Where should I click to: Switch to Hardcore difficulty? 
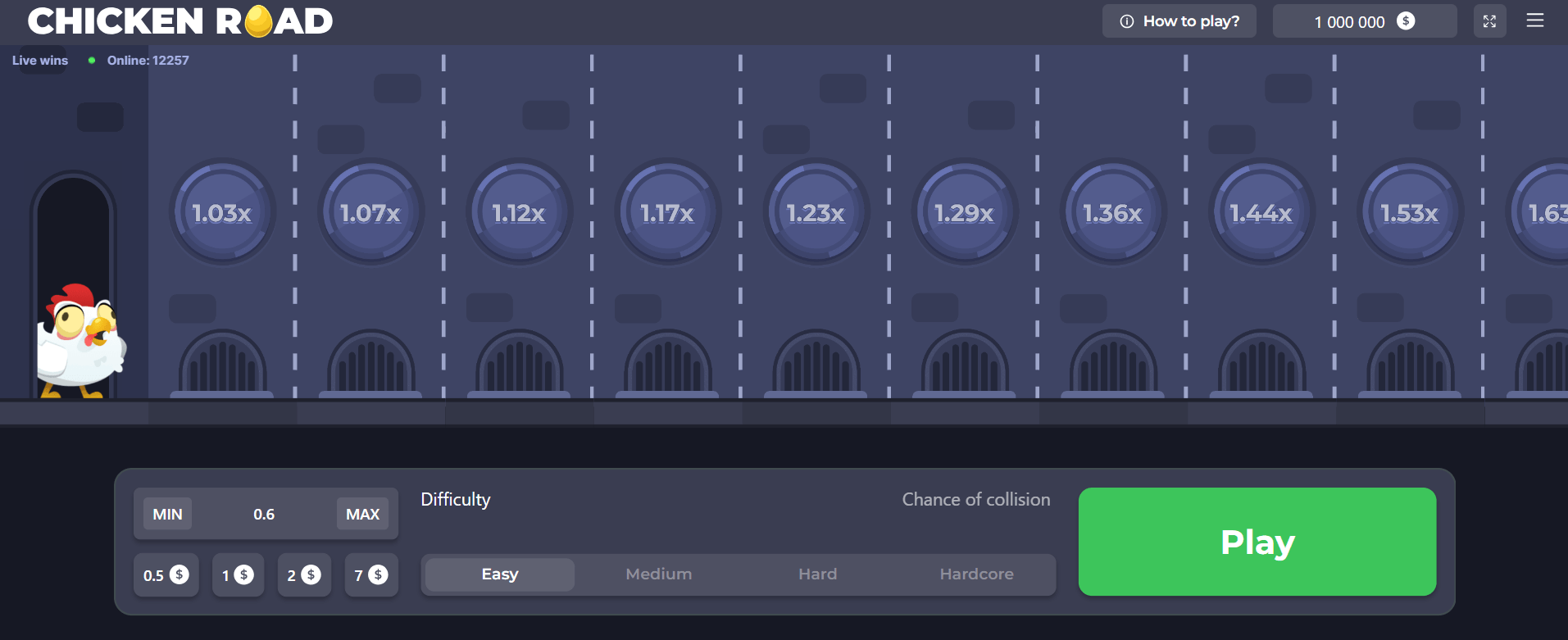click(x=976, y=574)
